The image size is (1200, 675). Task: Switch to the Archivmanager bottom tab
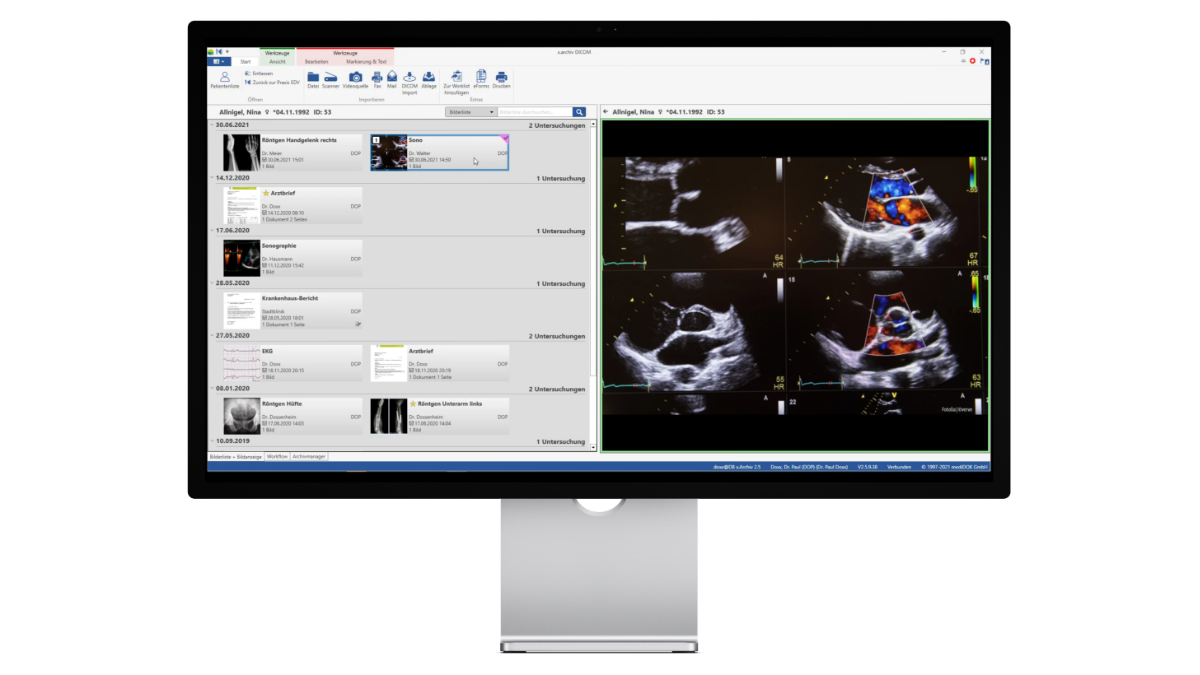point(308,457)
